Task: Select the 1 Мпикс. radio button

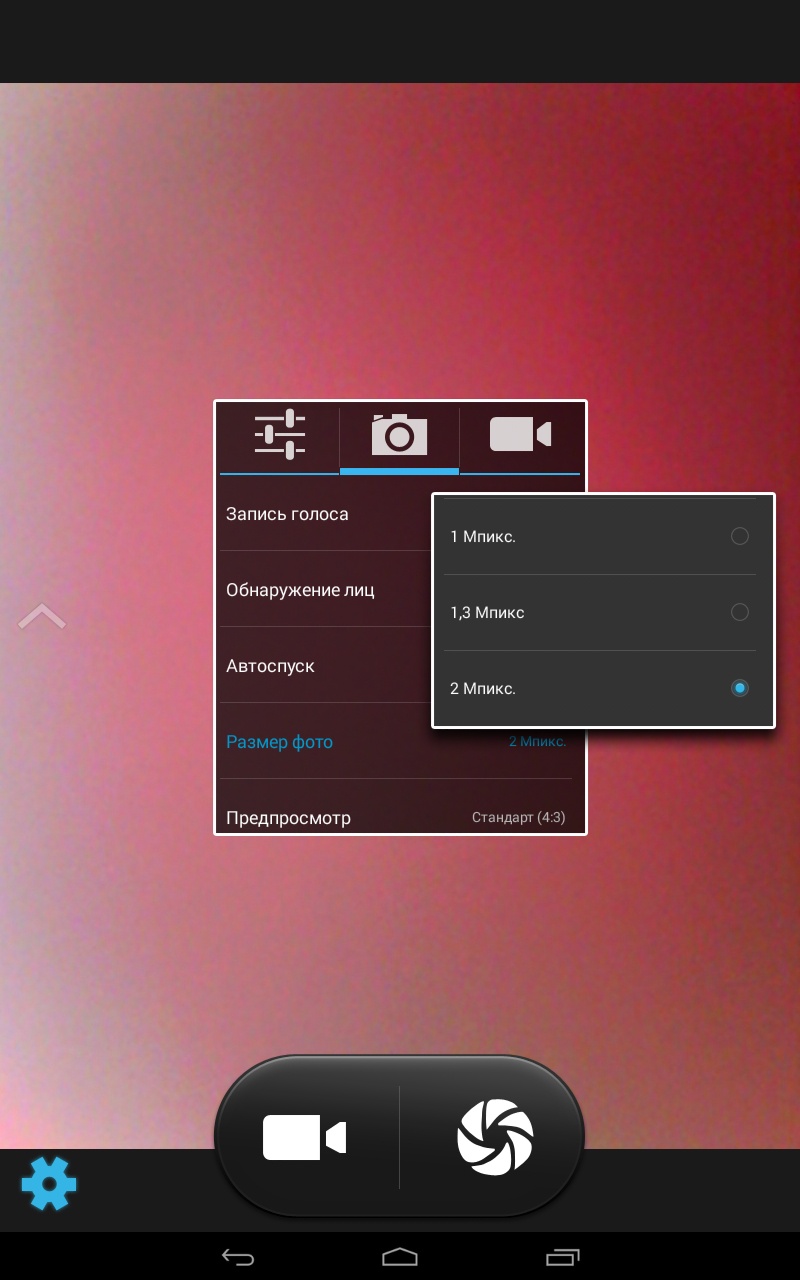Action: (739, 537)
